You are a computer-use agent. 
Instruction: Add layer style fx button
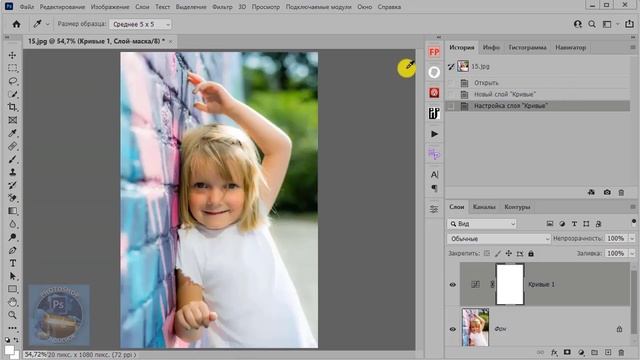point(554,352)
